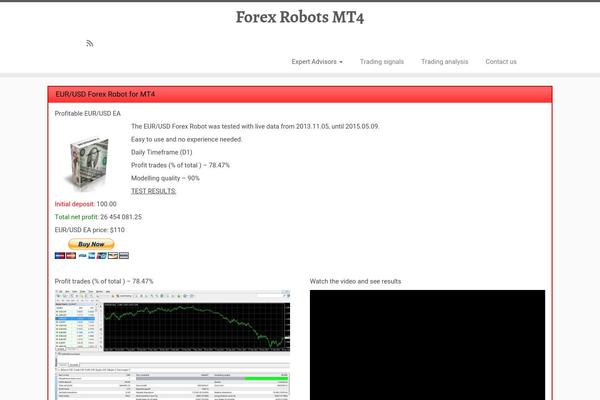Select 'Total net profit' value line
Screen dimensions: 600x400
98,217
